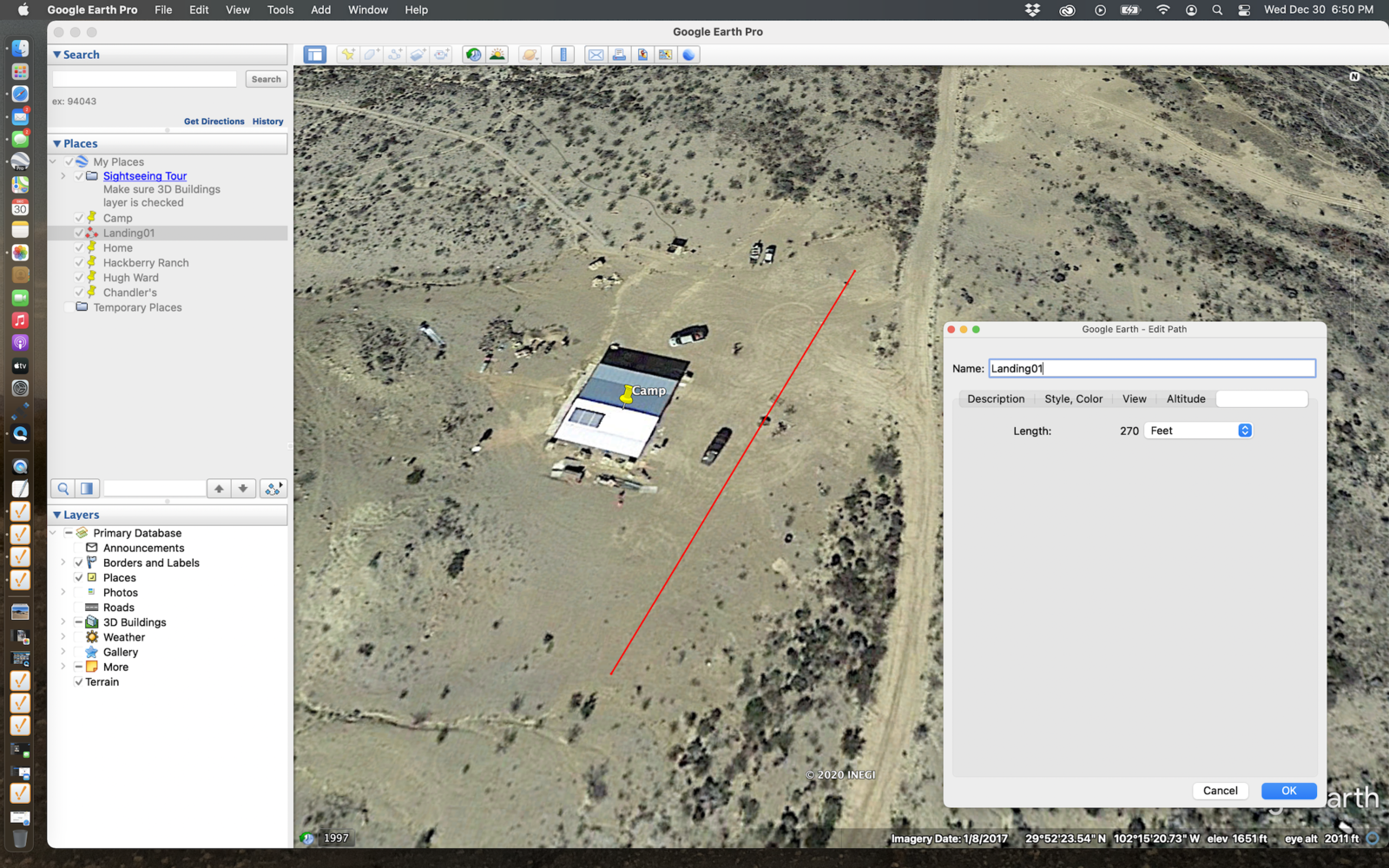1389x868 pixels.
Task: Open the current view in Google Maps
Action: coord(665,54)
